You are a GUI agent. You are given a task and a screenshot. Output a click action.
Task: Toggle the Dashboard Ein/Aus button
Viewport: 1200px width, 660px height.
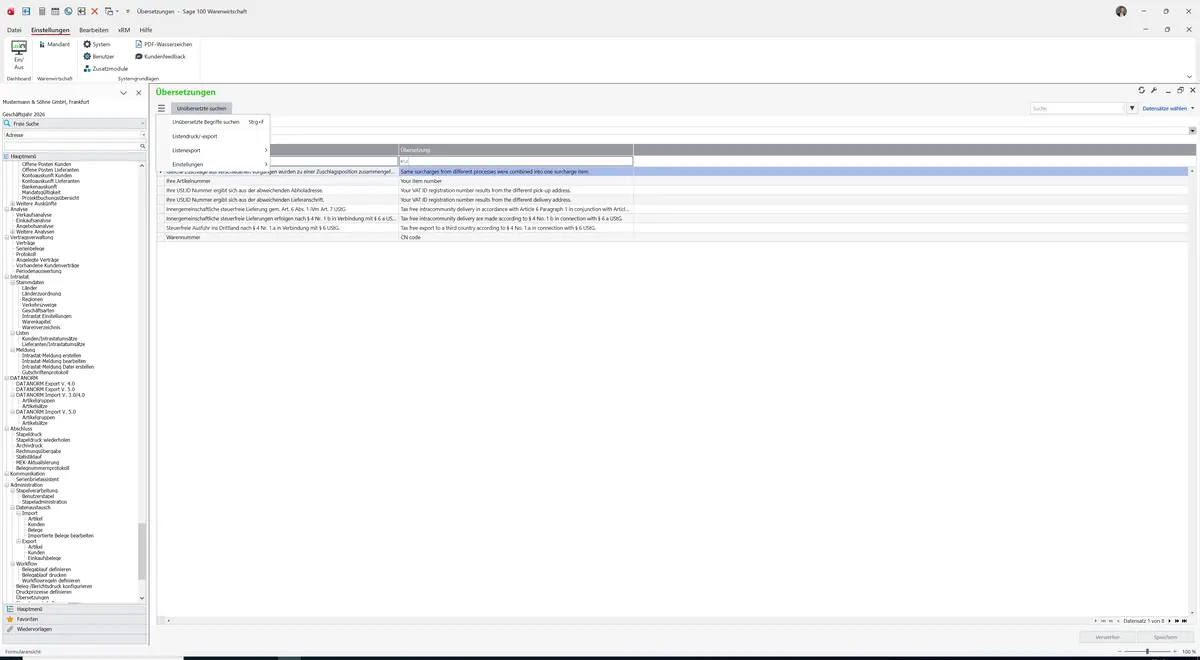point(19,54)
